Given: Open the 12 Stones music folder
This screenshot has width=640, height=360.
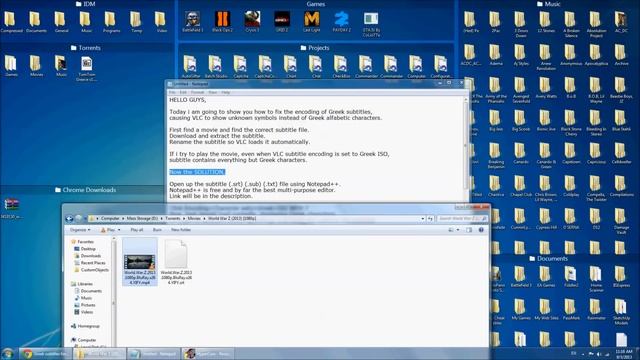Looking at the screenshot, I should (546, 22).
